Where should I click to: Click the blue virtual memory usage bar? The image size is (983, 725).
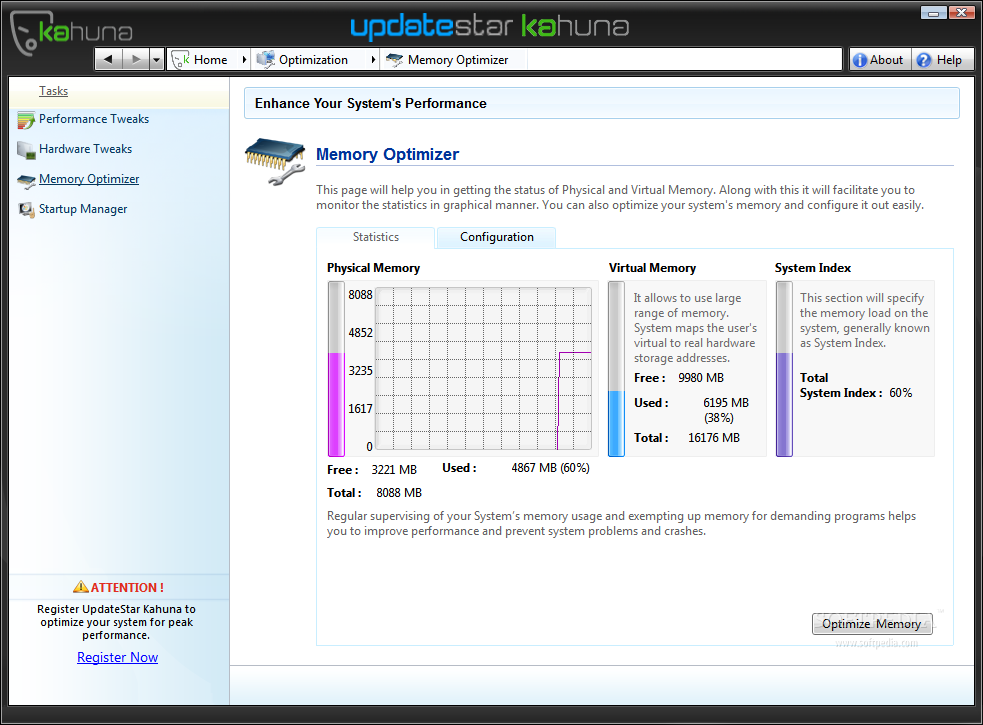pyautogui.click(x=616, y=423)
